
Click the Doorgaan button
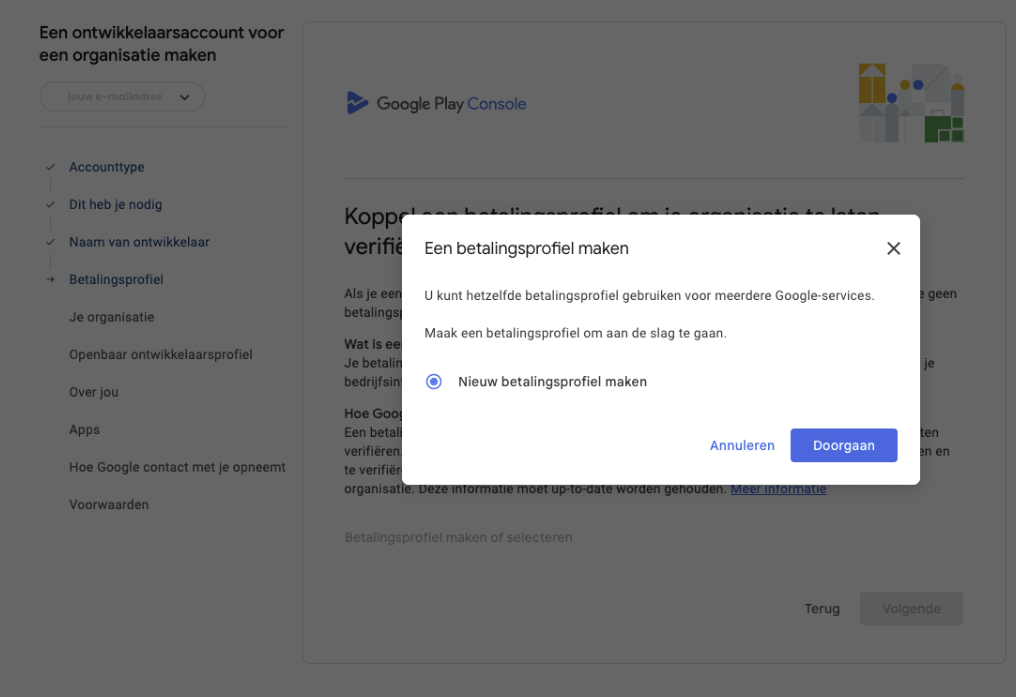pyautogui.click(x=843, y=446)
